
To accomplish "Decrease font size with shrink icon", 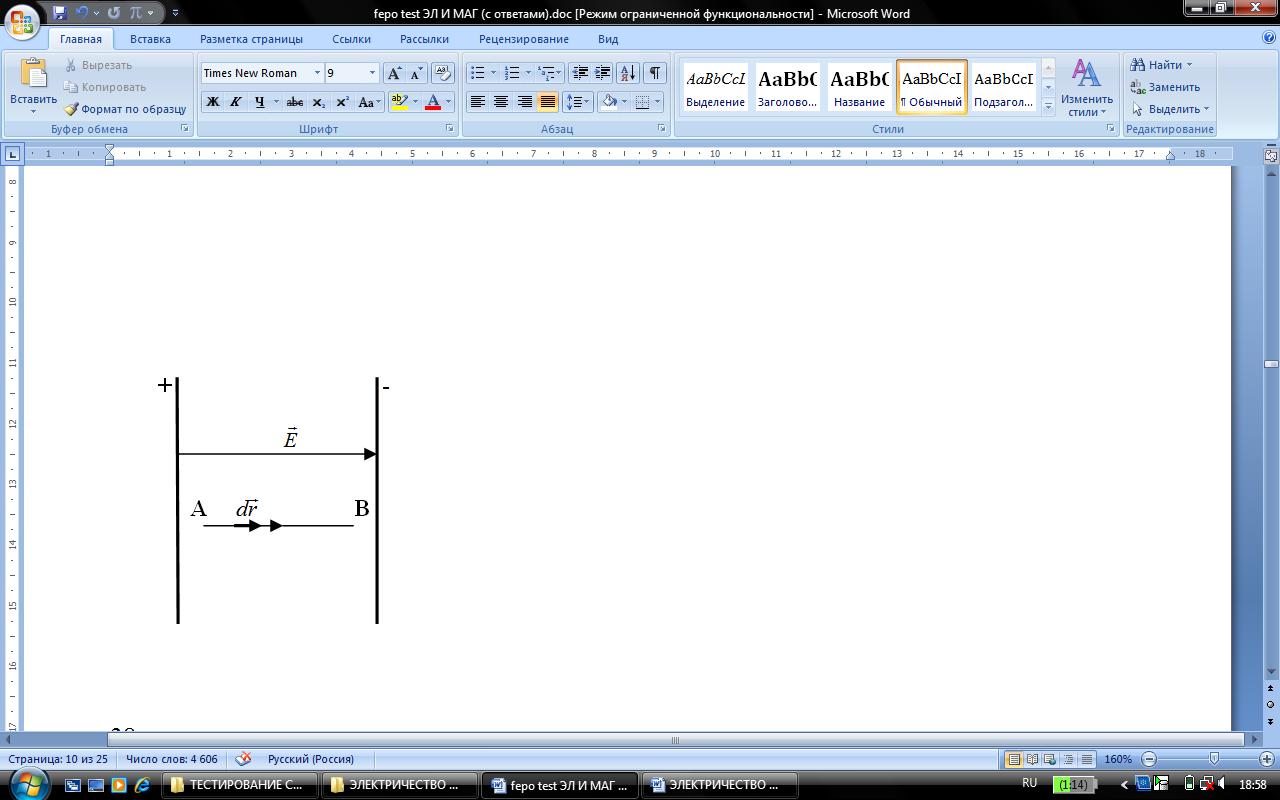I will (x=417, y=73).
